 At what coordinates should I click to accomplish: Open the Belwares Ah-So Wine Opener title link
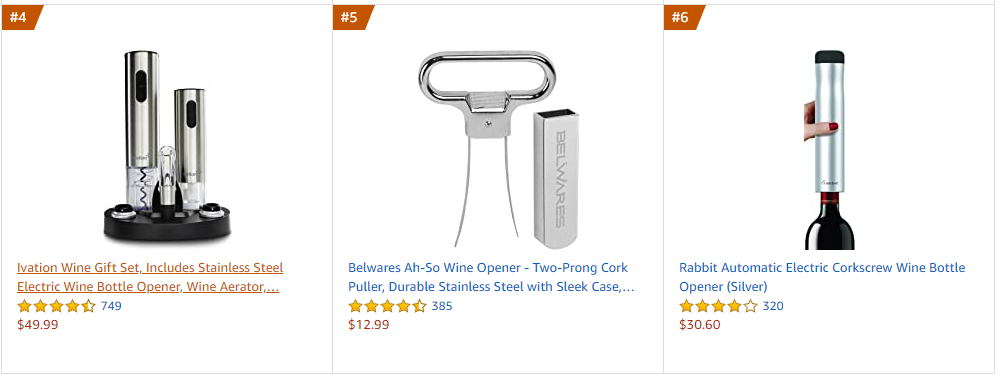pyautogui.click(x=491, y=277)
